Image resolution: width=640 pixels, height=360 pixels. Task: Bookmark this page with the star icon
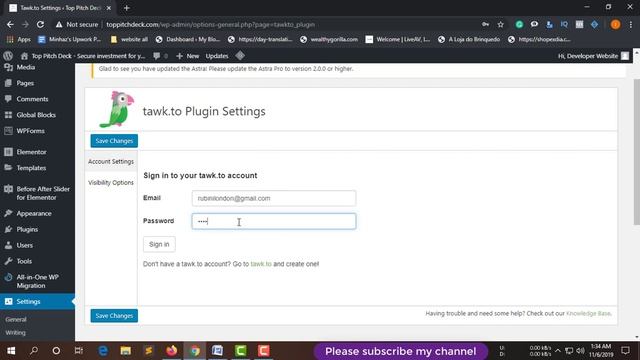[501, 24]
